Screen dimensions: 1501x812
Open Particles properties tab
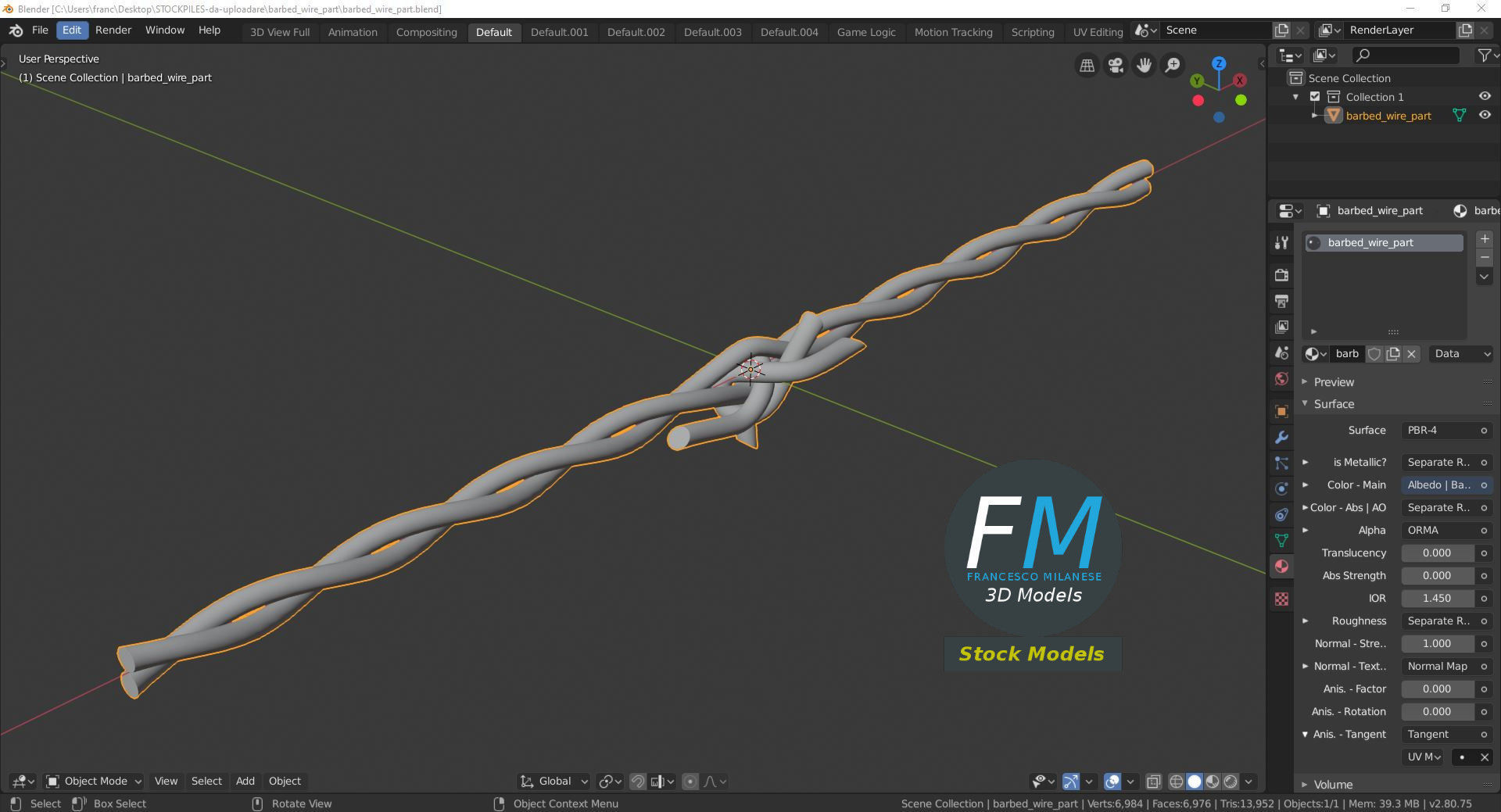1281,463
